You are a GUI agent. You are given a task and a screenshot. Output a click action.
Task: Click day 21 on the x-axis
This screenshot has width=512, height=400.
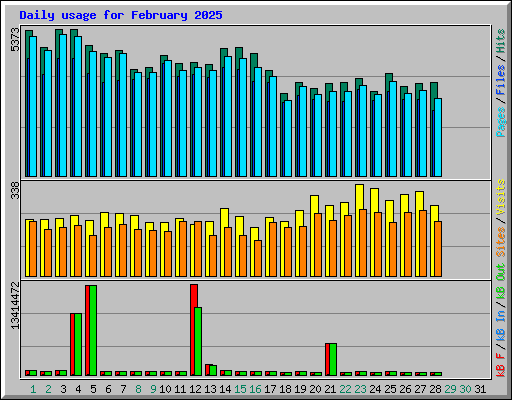[x=330, y=389]
